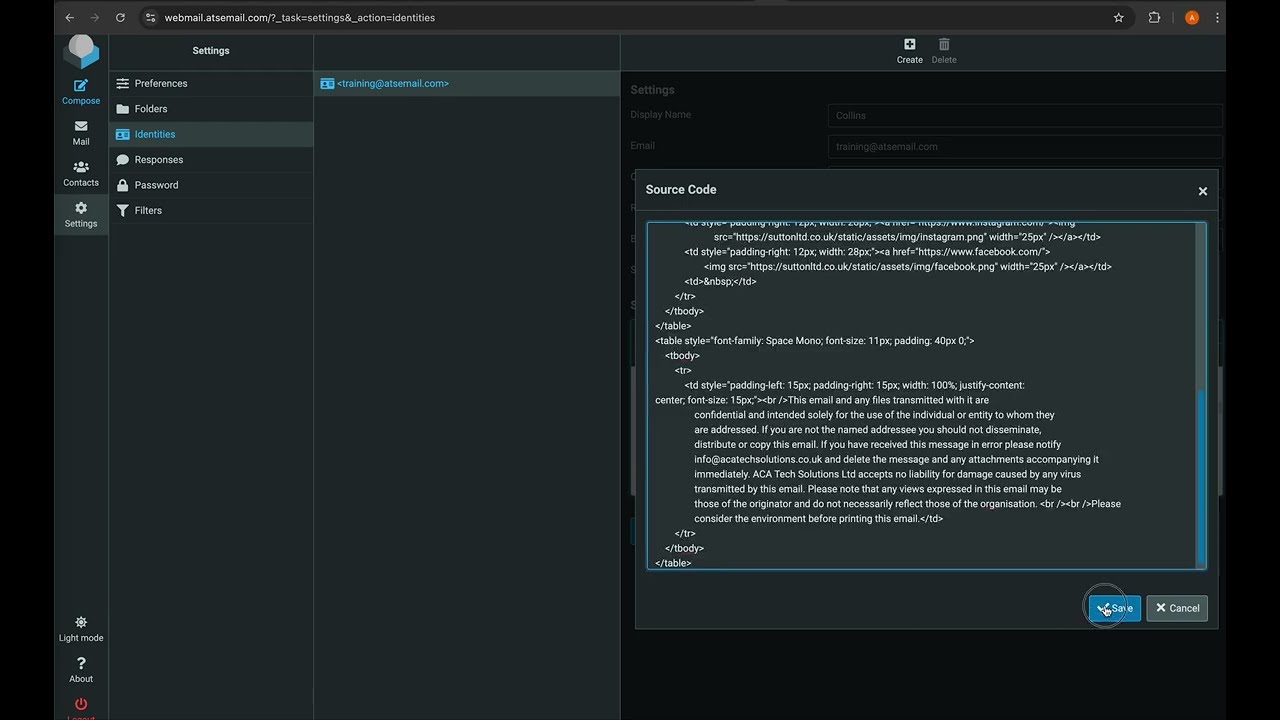The height and width of the screenshot is (720, 1280).
Task: Click the Responses chat bubble icon
Action: (123, 160)
